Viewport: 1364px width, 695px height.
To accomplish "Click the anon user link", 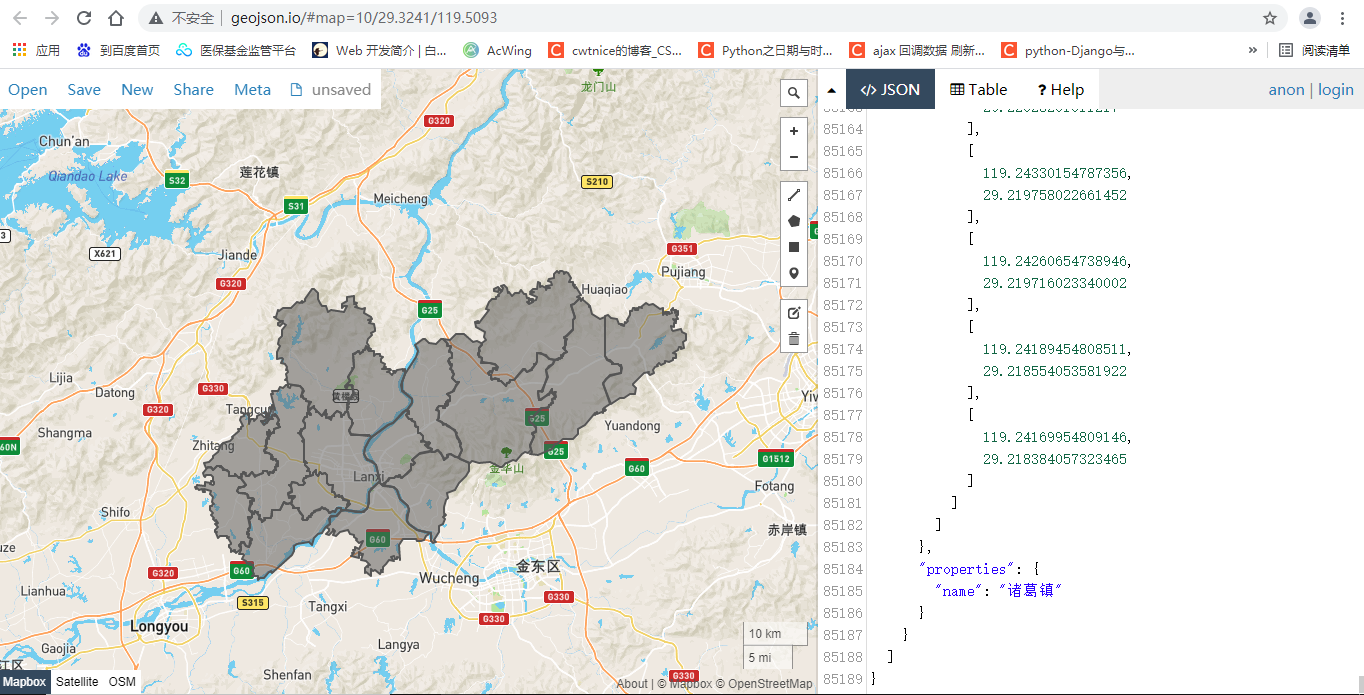I will coord(1286,89).
